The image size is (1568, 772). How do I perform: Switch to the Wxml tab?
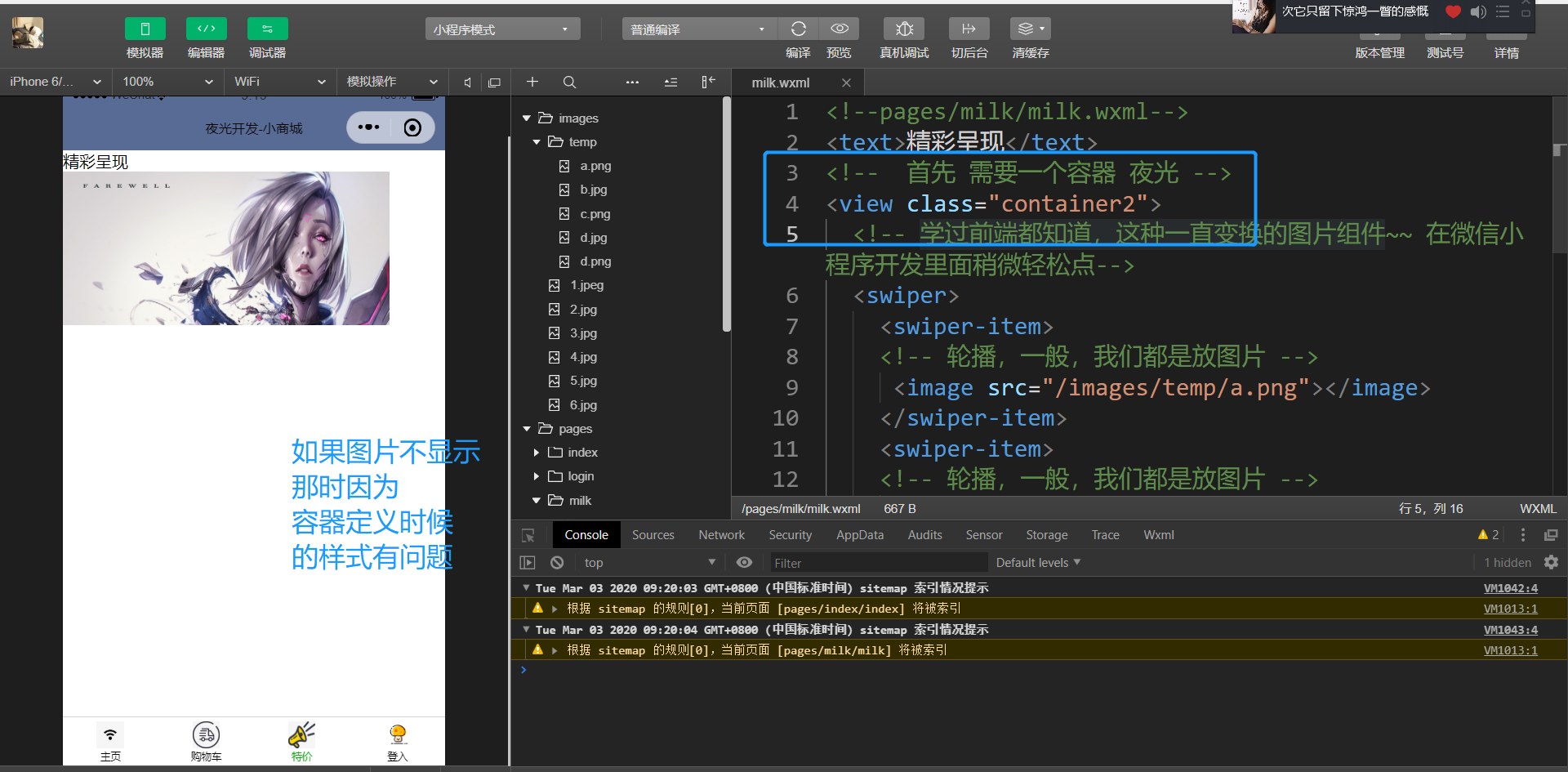click(x=1159, y=535)
